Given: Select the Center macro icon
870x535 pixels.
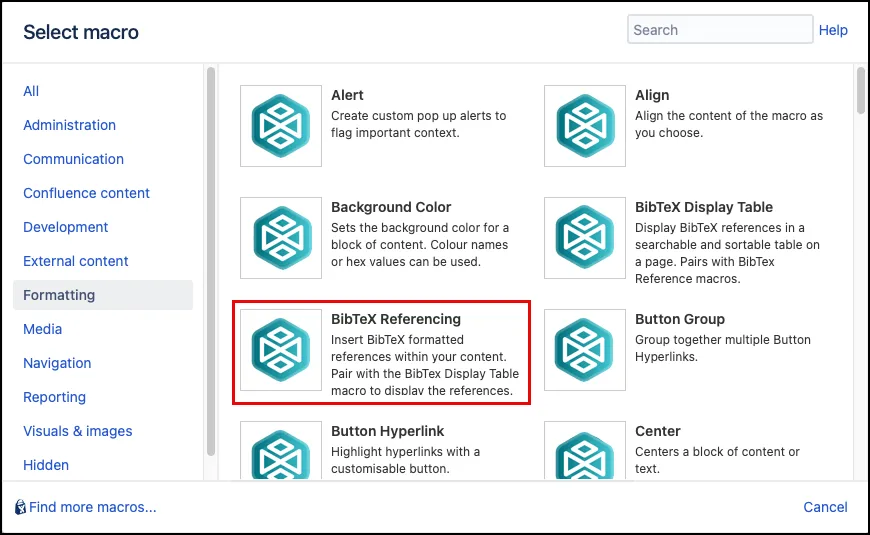Looking at the screenshot, I should click(585, 450).
